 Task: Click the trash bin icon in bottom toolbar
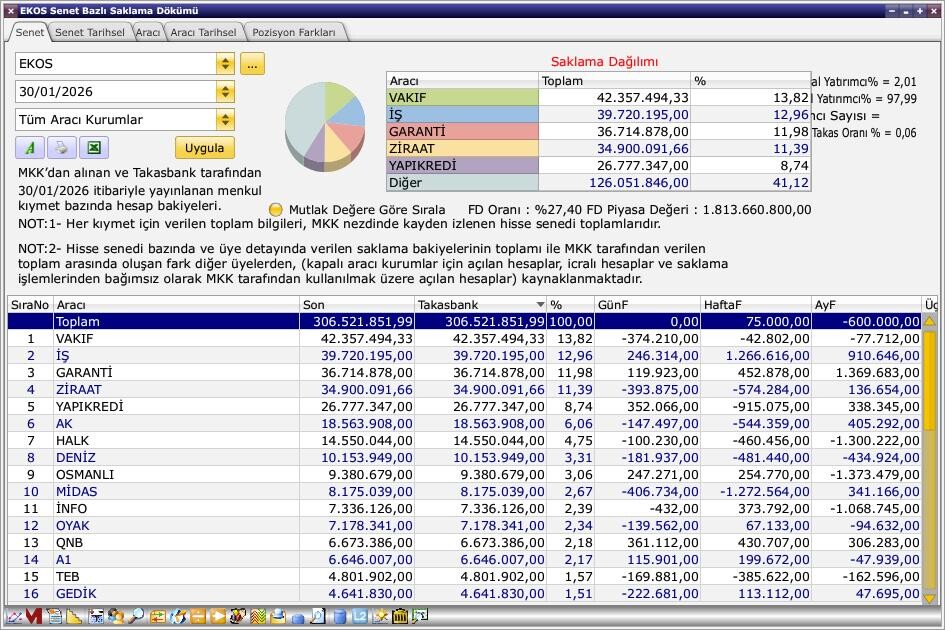[401, 617]
